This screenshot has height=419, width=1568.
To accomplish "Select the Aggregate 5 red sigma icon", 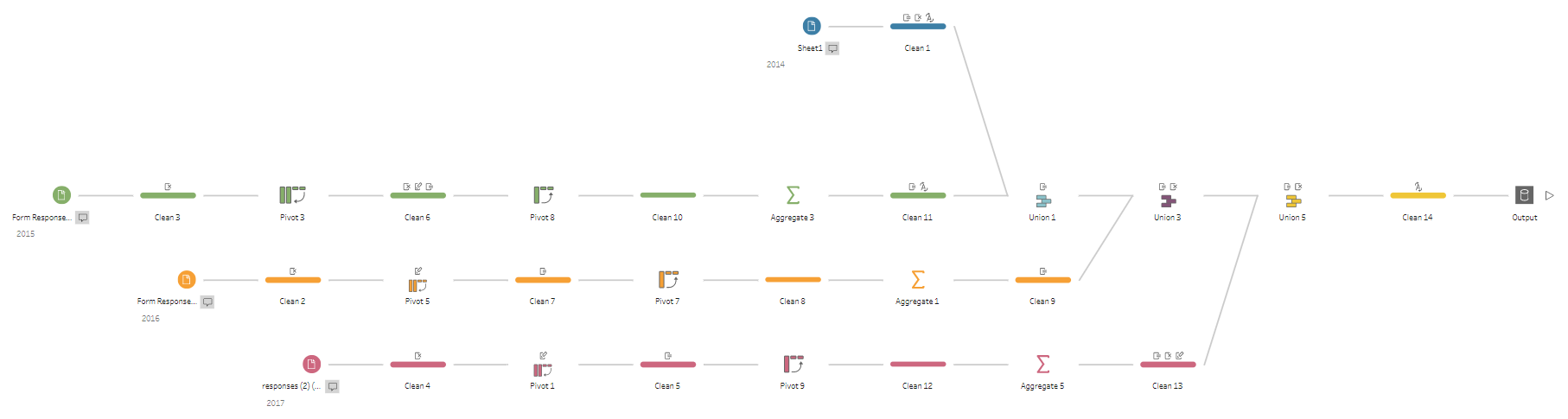I will [1043, 365].
